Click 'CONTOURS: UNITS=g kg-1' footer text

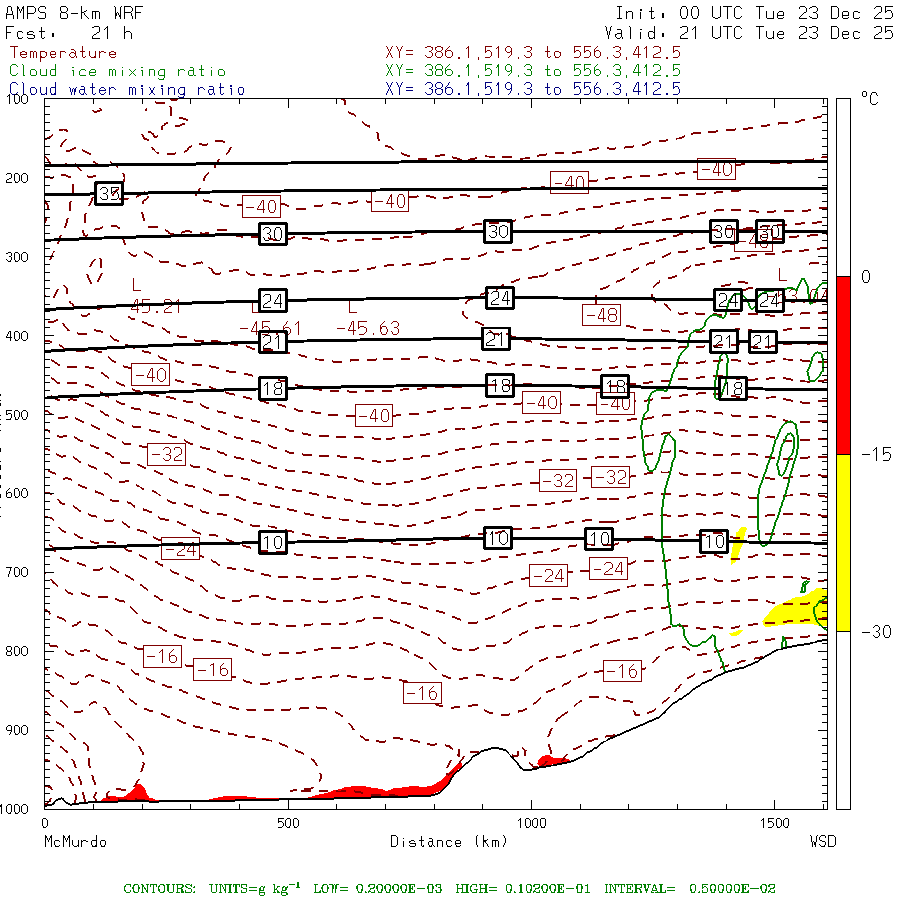point(212,889)
